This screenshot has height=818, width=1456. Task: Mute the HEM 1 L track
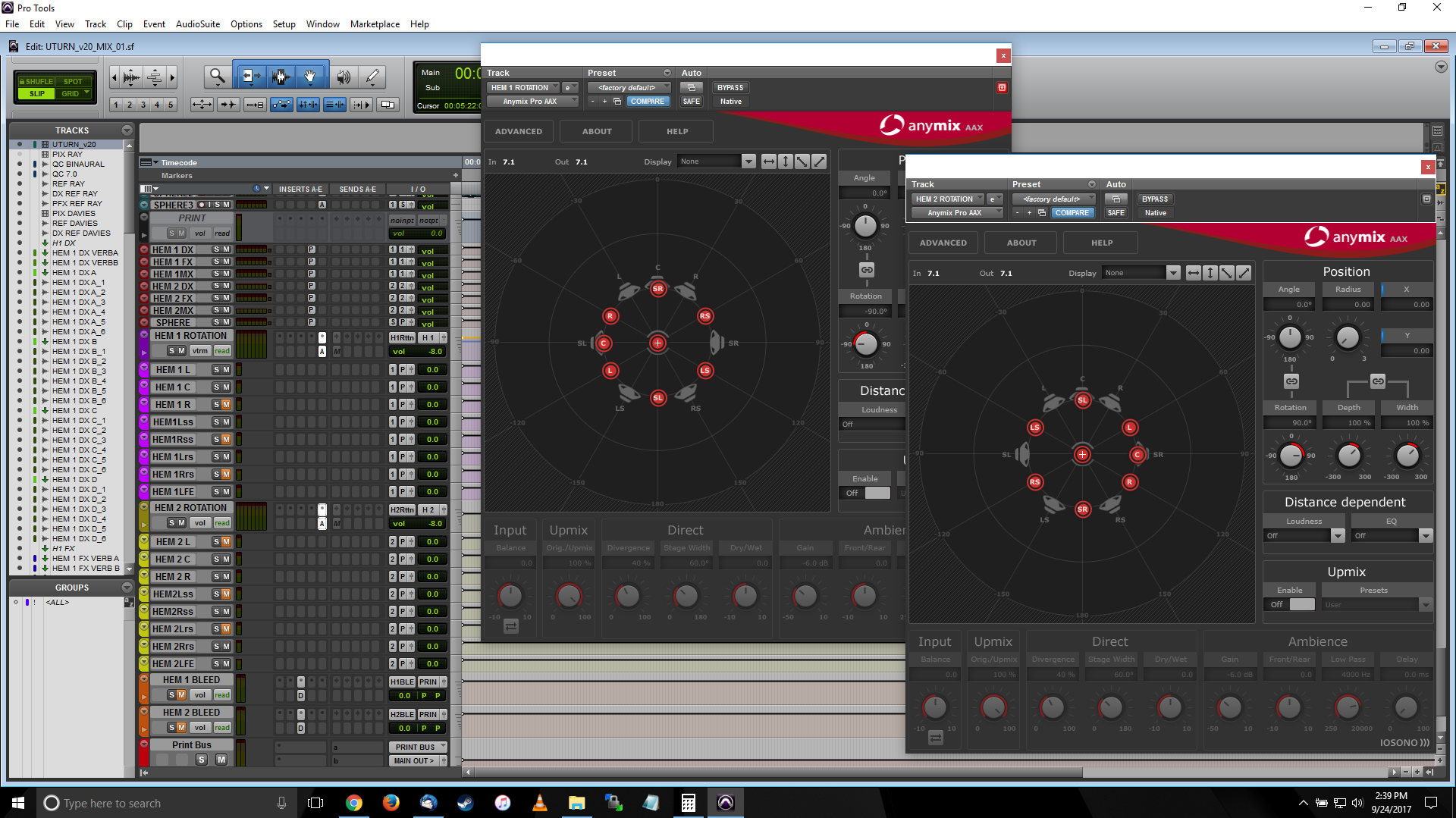pos(226,370)
